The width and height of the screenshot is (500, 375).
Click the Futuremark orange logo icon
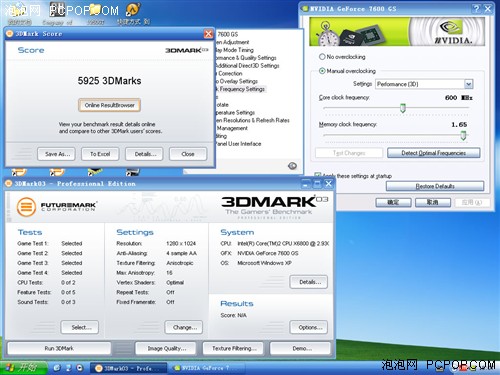[26, 207]
